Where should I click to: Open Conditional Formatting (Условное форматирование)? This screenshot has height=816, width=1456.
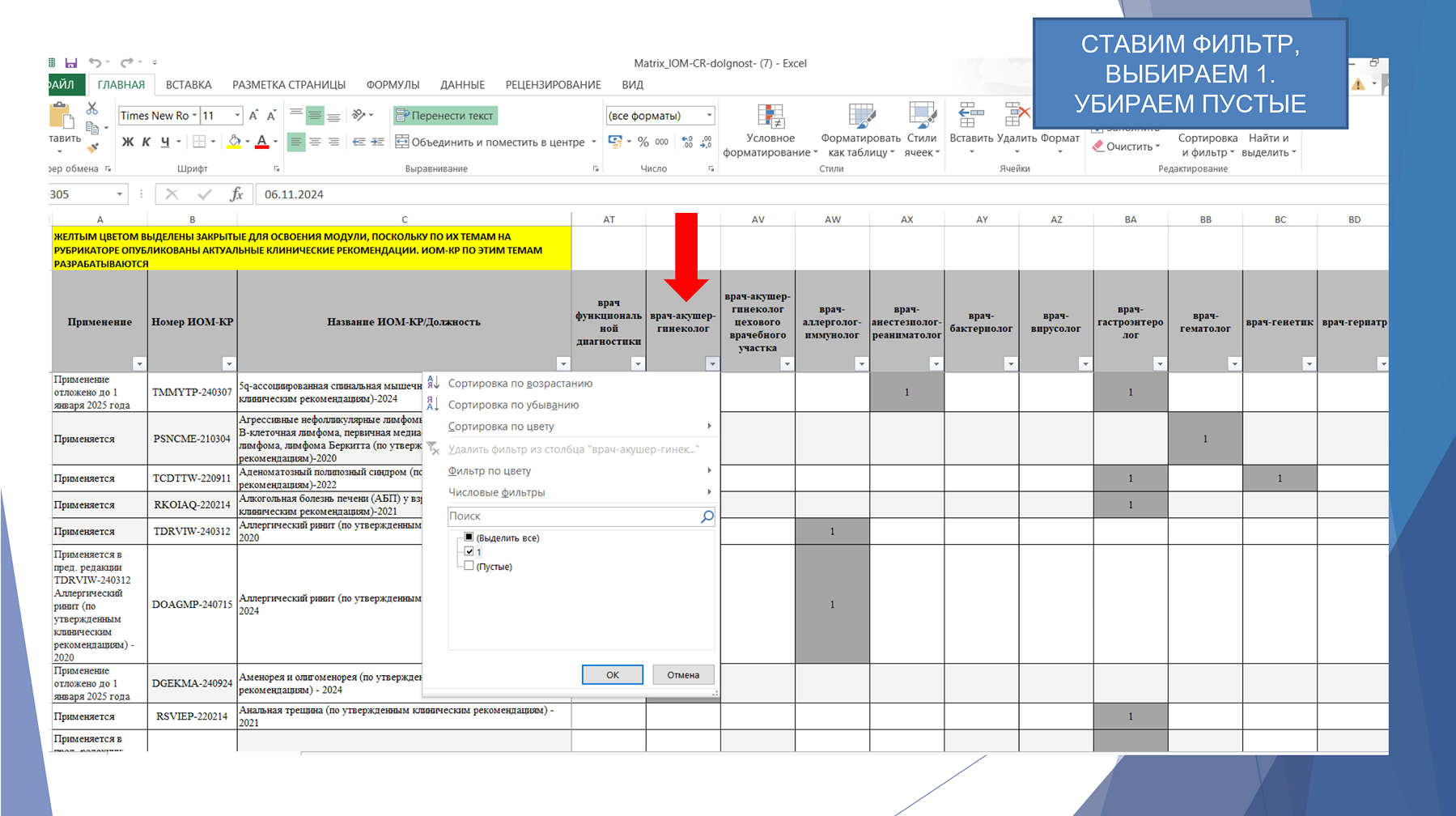(x=770, y=130)
